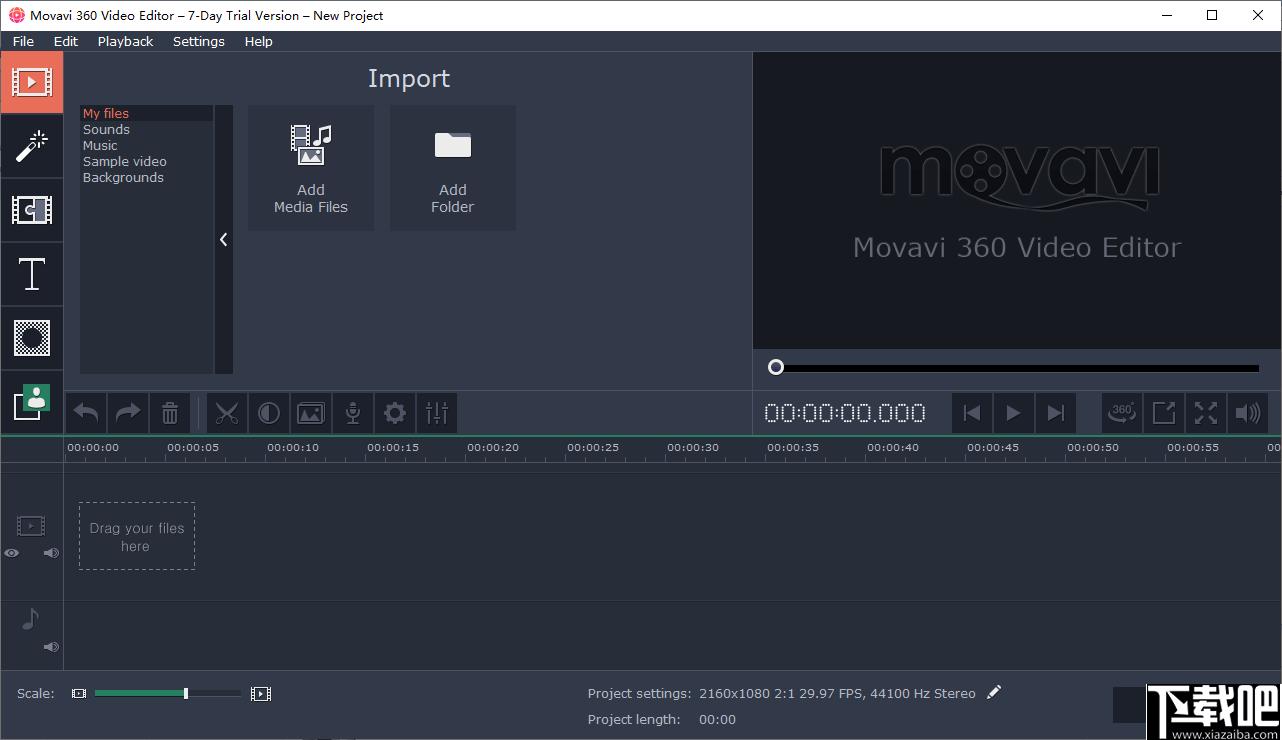Click the Undo arrow button
This screenshot has height=740, width=1282.
coord(86,413)
